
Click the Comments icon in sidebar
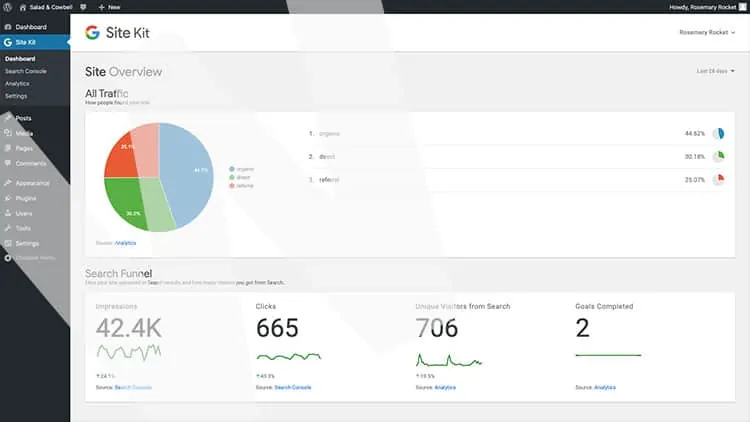click(8, 163)
